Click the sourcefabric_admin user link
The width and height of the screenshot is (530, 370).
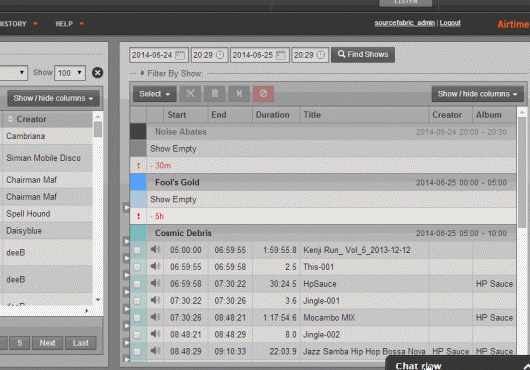click(x=404, y=23)
